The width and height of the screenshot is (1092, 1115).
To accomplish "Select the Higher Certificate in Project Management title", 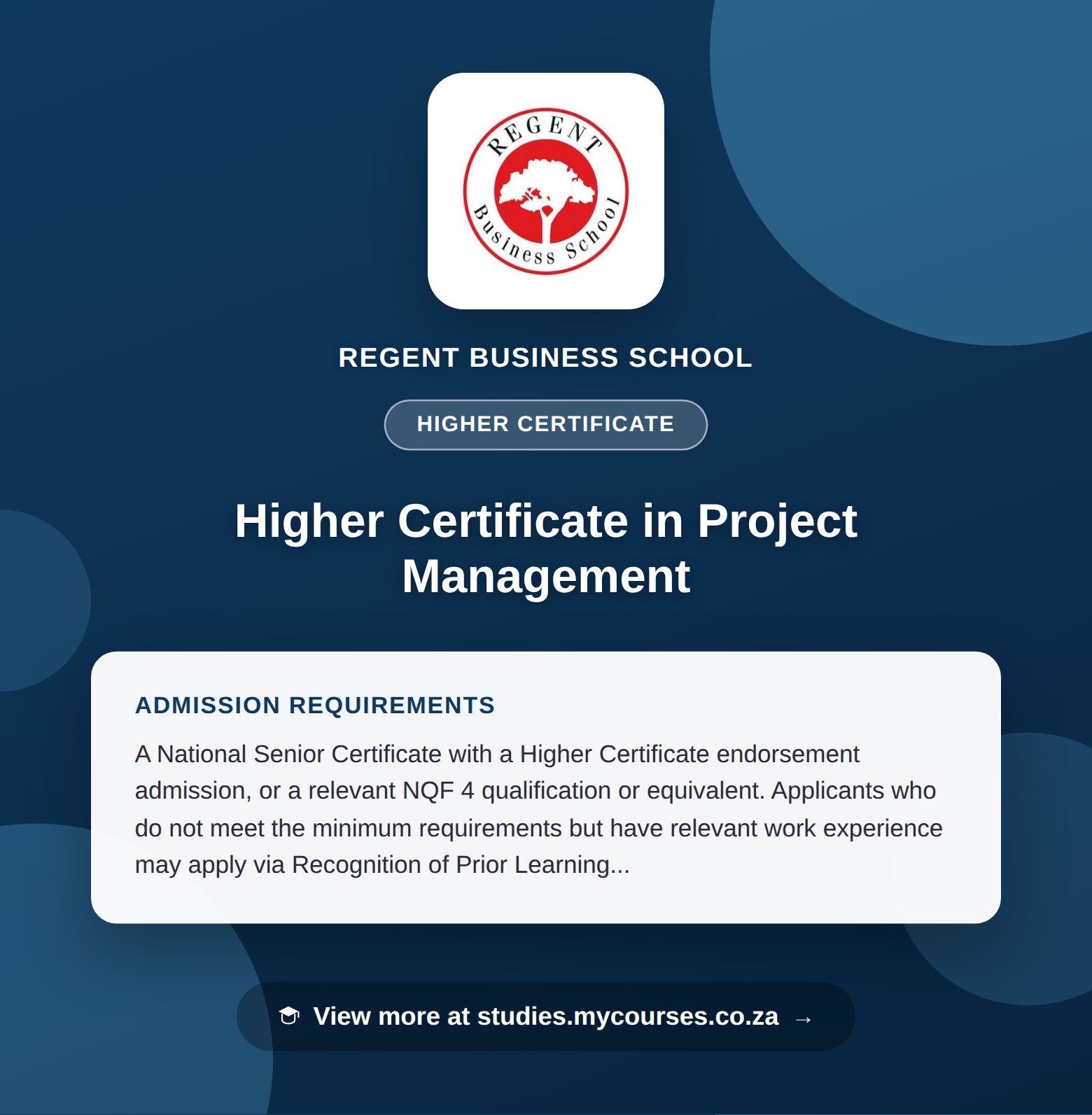I will (546, 548).
